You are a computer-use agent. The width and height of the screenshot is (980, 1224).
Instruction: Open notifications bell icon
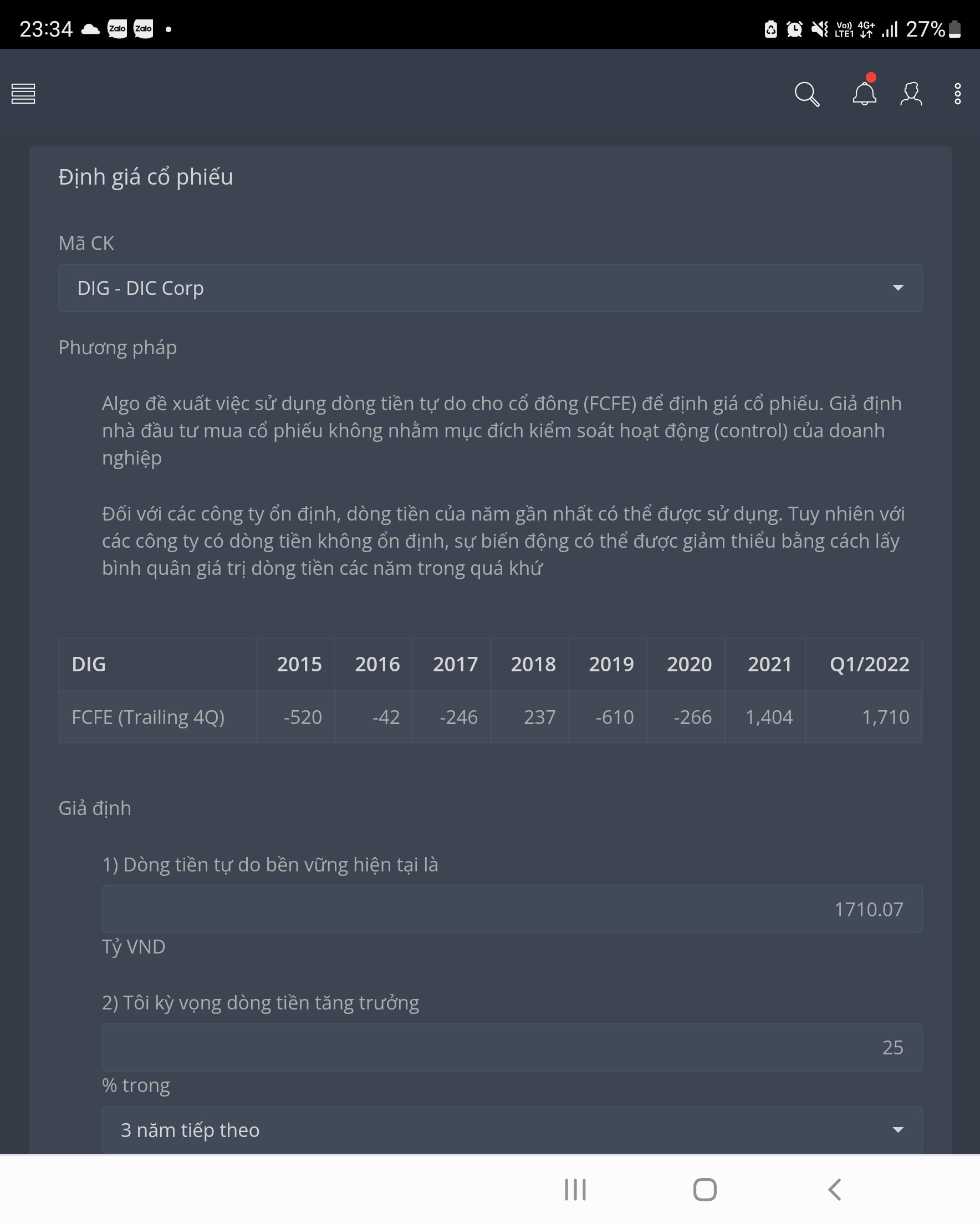click(864, 94)
